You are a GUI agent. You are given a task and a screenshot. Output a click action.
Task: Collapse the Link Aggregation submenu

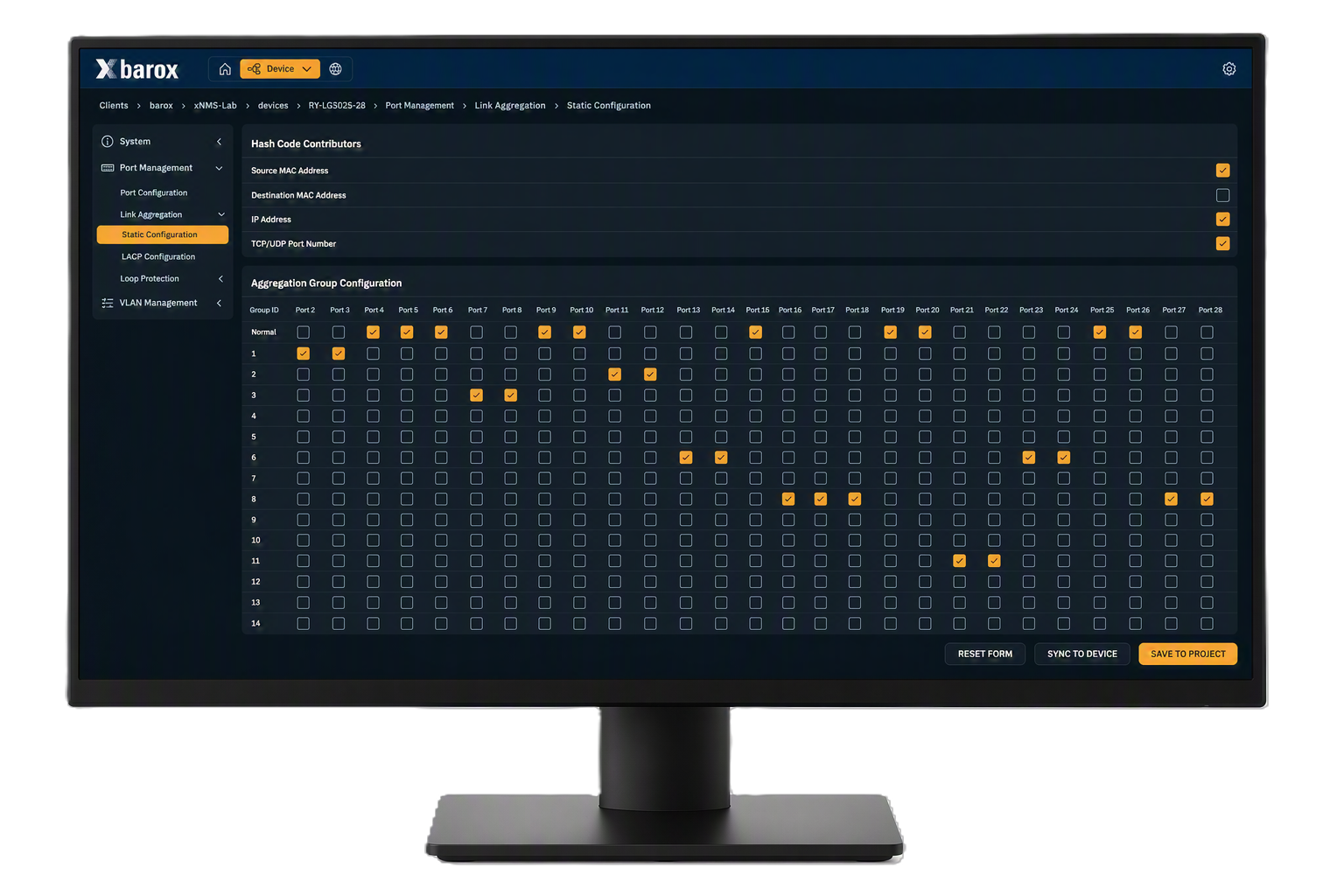tap(221, 214)
